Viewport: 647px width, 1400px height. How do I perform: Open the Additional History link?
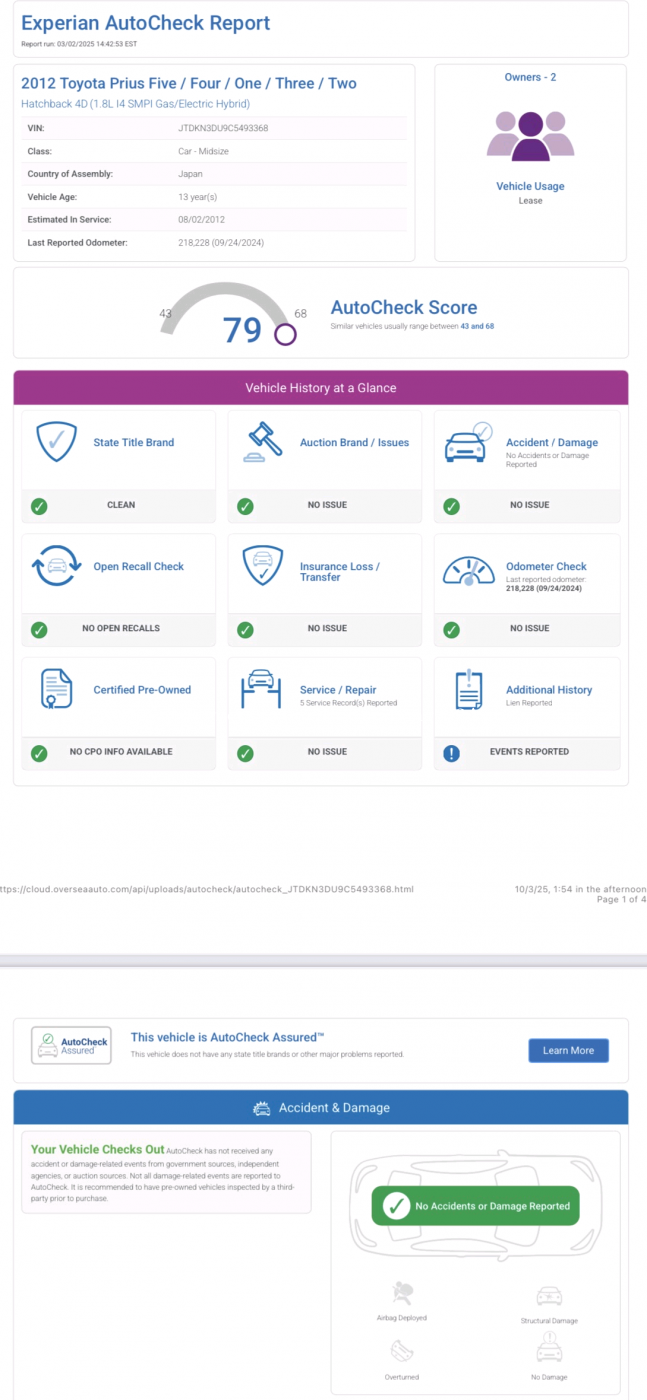point(549,690)
